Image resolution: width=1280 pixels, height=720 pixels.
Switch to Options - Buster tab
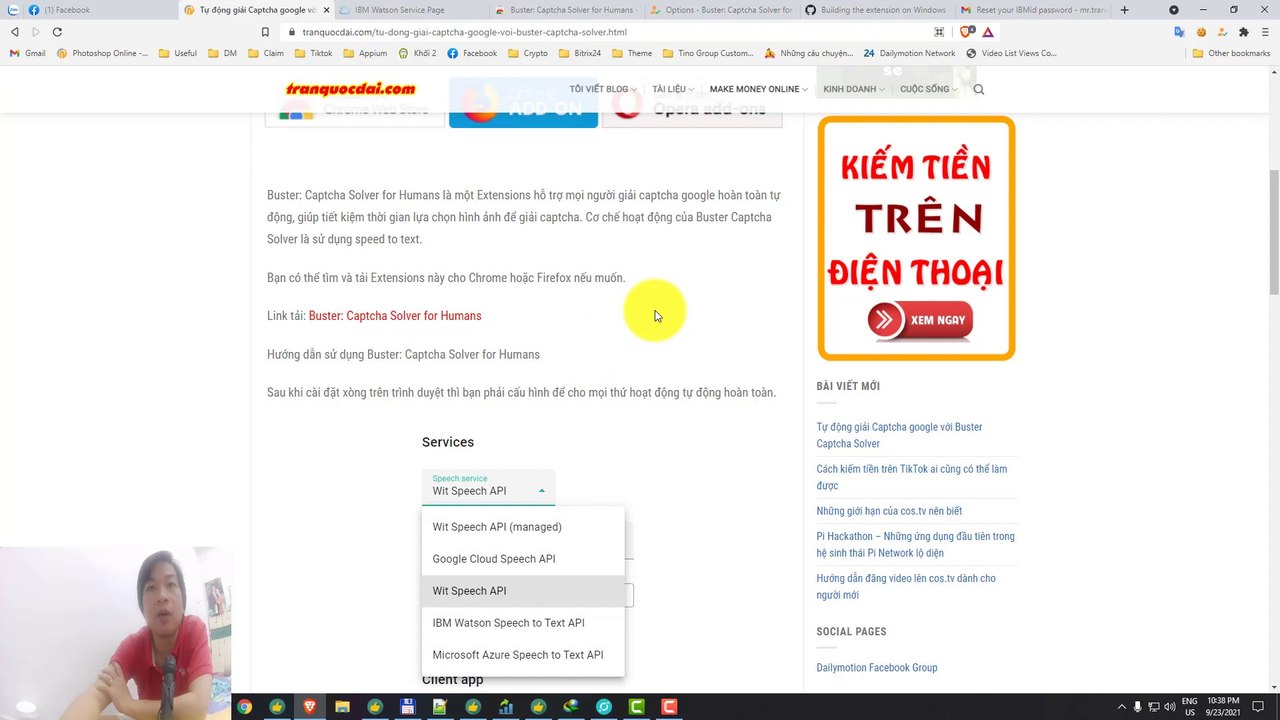tap(720, 10)
